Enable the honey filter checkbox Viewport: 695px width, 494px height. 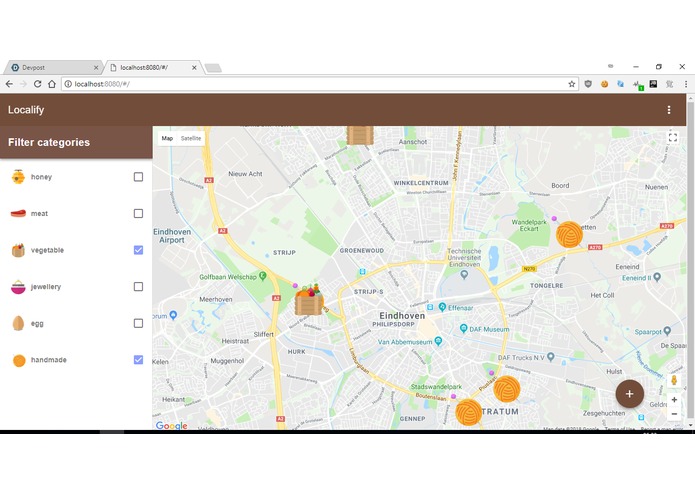tap(138, 177)
